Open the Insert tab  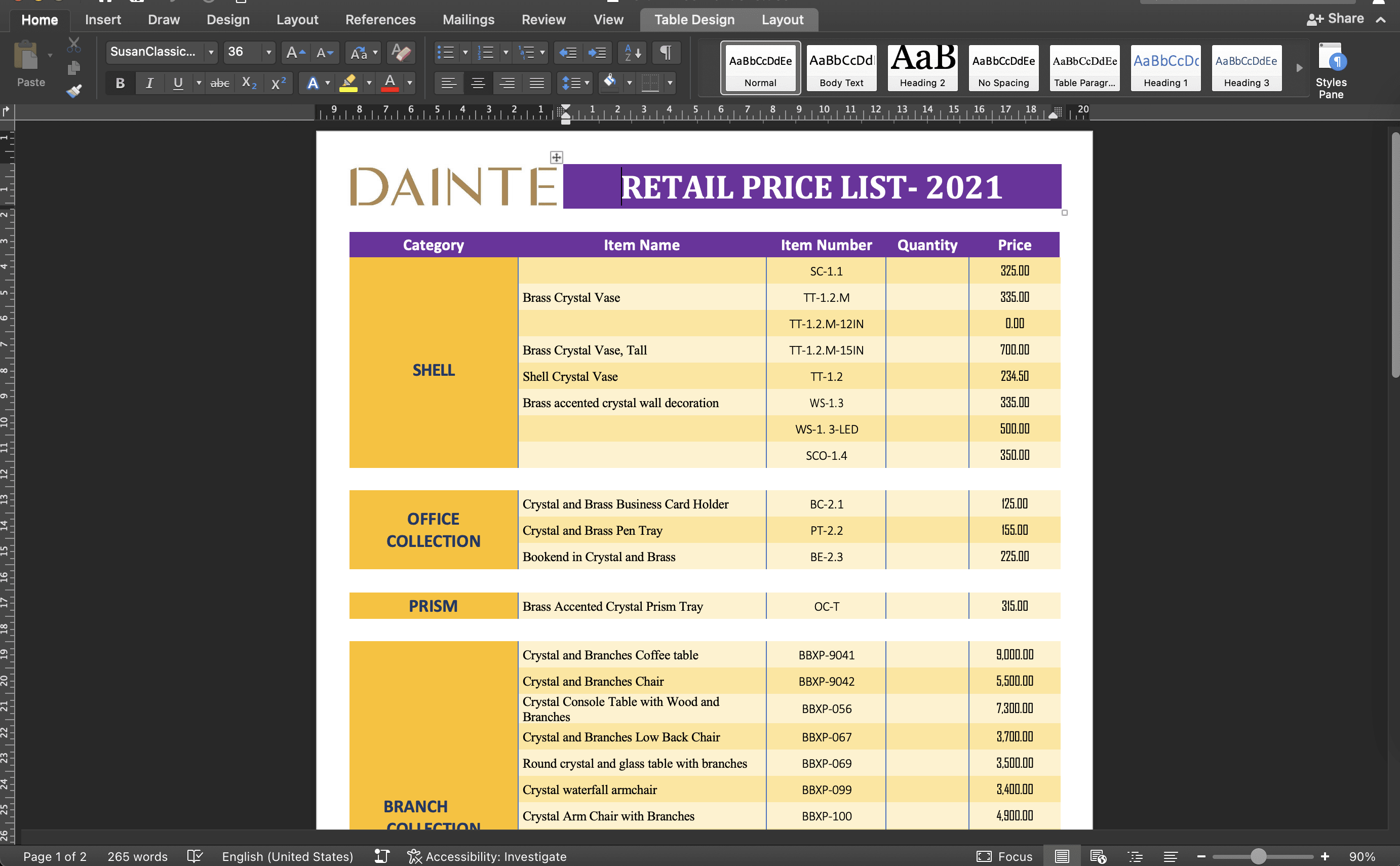point(103,19)
